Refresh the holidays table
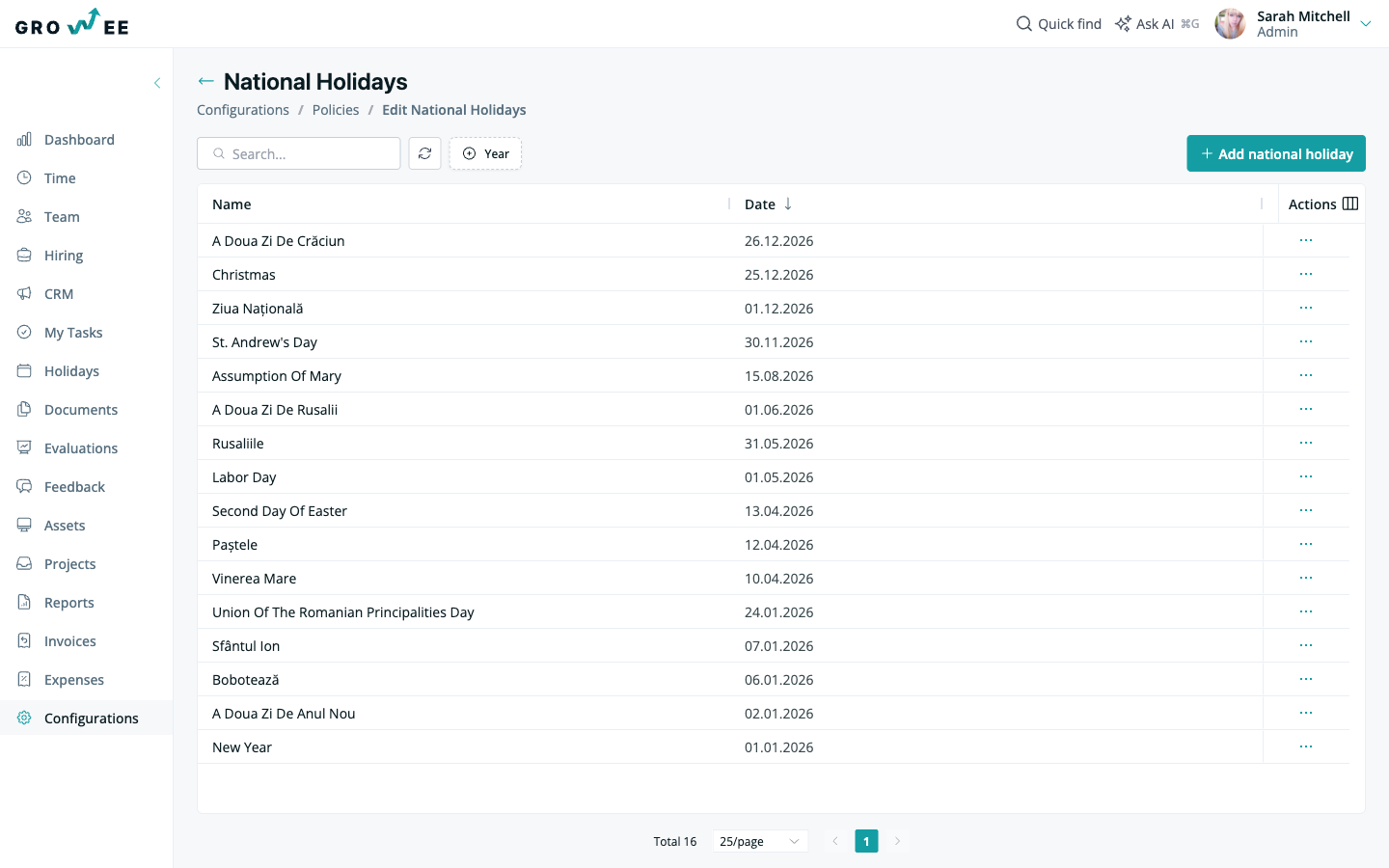The width and height of the screenshot is (1389, 868). coord(424,153)
